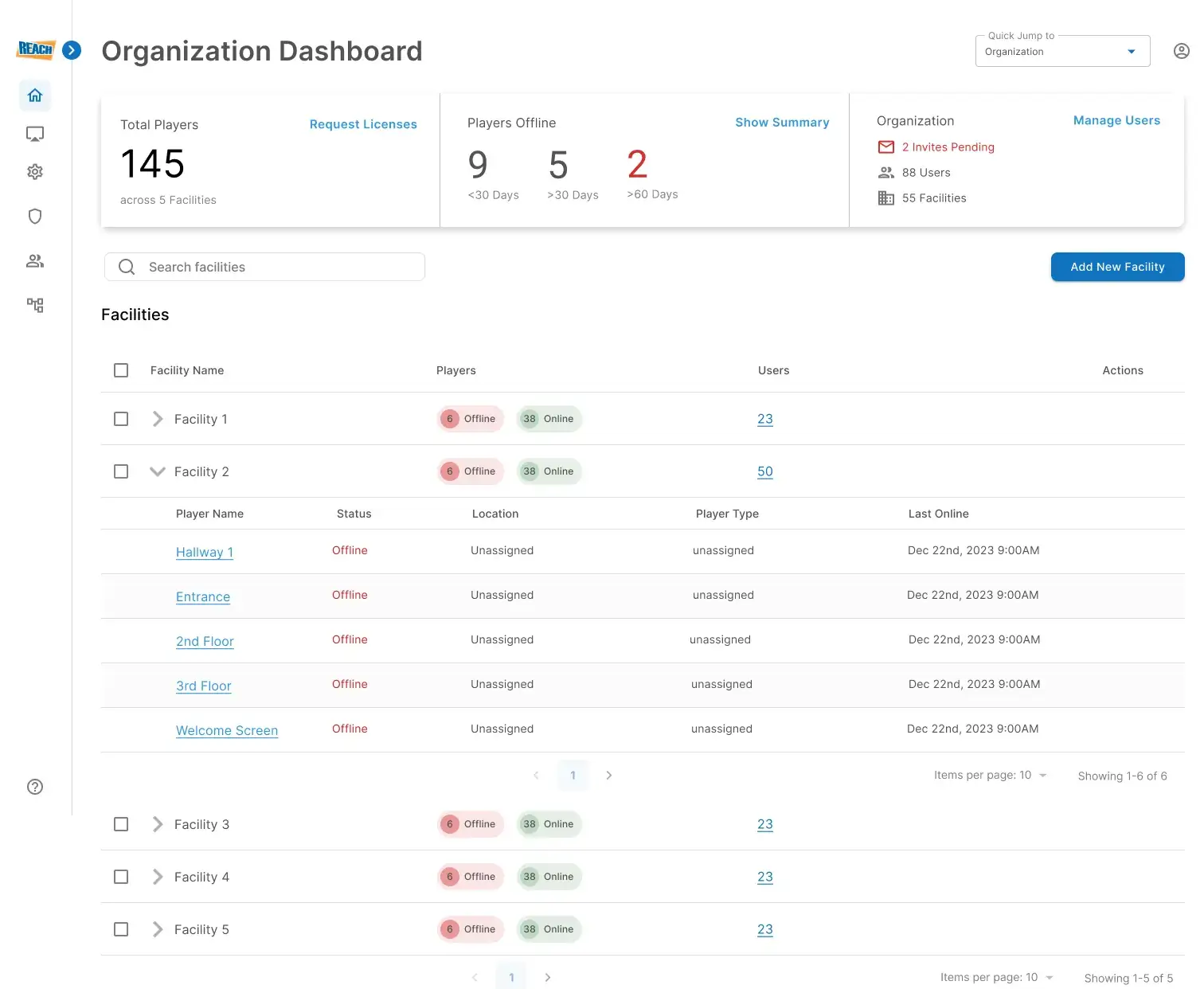
Task: Tick the Facility 1 row checkbox
Action: [120, 419]
